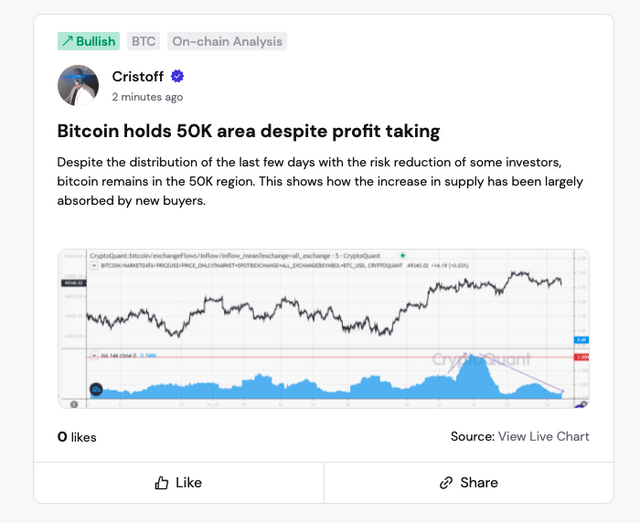Click the verified badge next to Cristoff
The width and height of the screenshot is (640, 523).
tap(178, 76)
